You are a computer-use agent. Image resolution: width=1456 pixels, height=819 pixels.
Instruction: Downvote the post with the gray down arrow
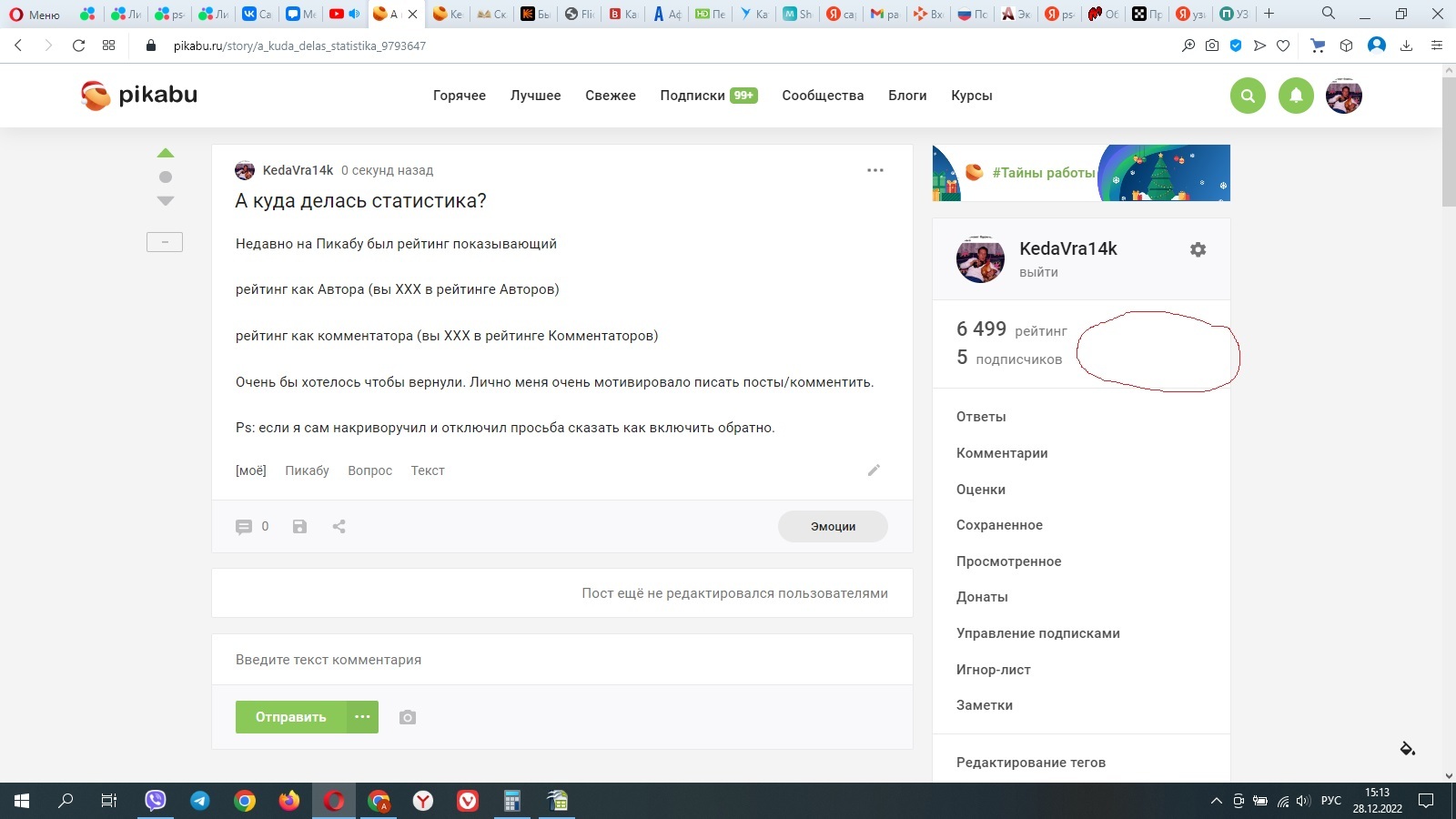coord(166,201)
